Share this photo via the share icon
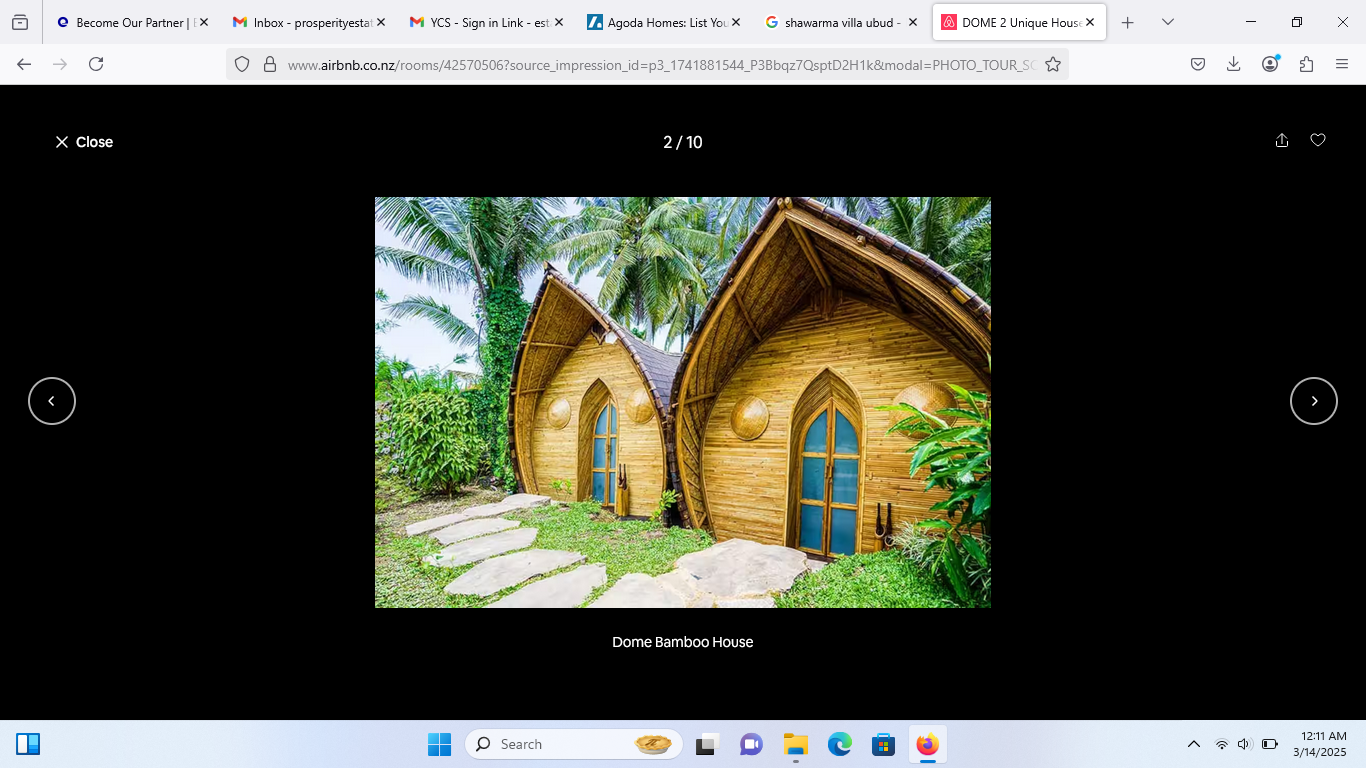The height and width of the screenshot is (768, 1366). pos(1282,141)
